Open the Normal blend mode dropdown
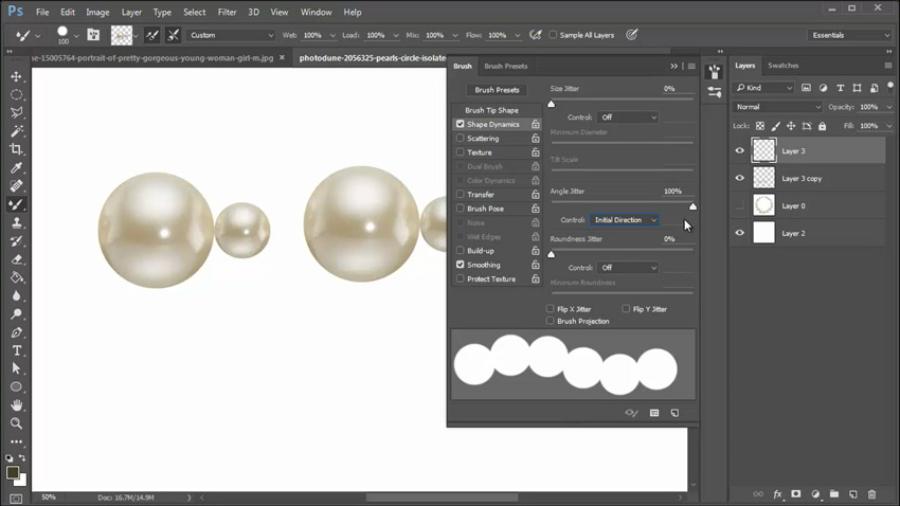Image resolution: width=900 pixels, height=506 pixels. tap(778, 107)
